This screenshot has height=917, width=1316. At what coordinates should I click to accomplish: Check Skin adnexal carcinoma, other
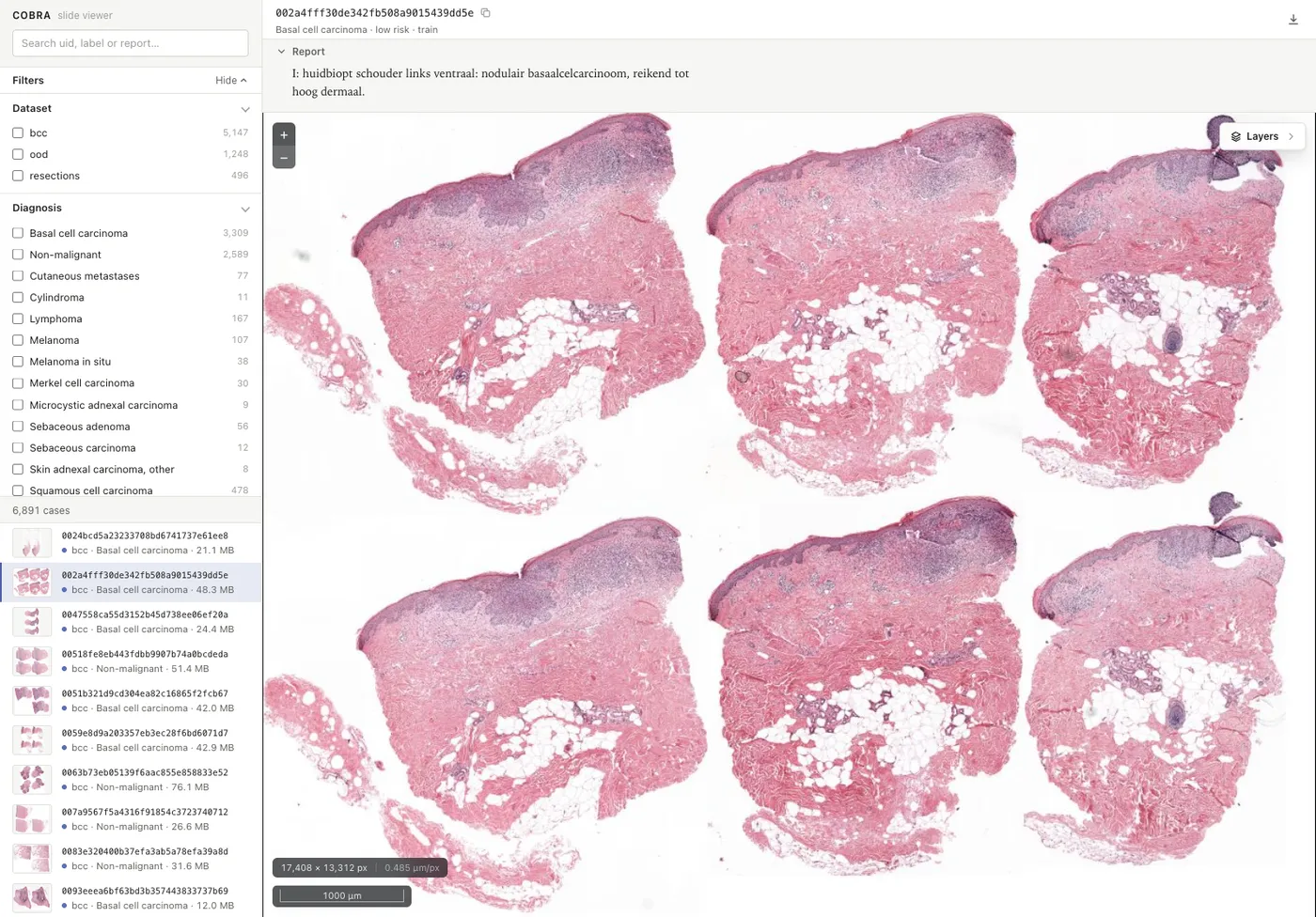(18, 469)
